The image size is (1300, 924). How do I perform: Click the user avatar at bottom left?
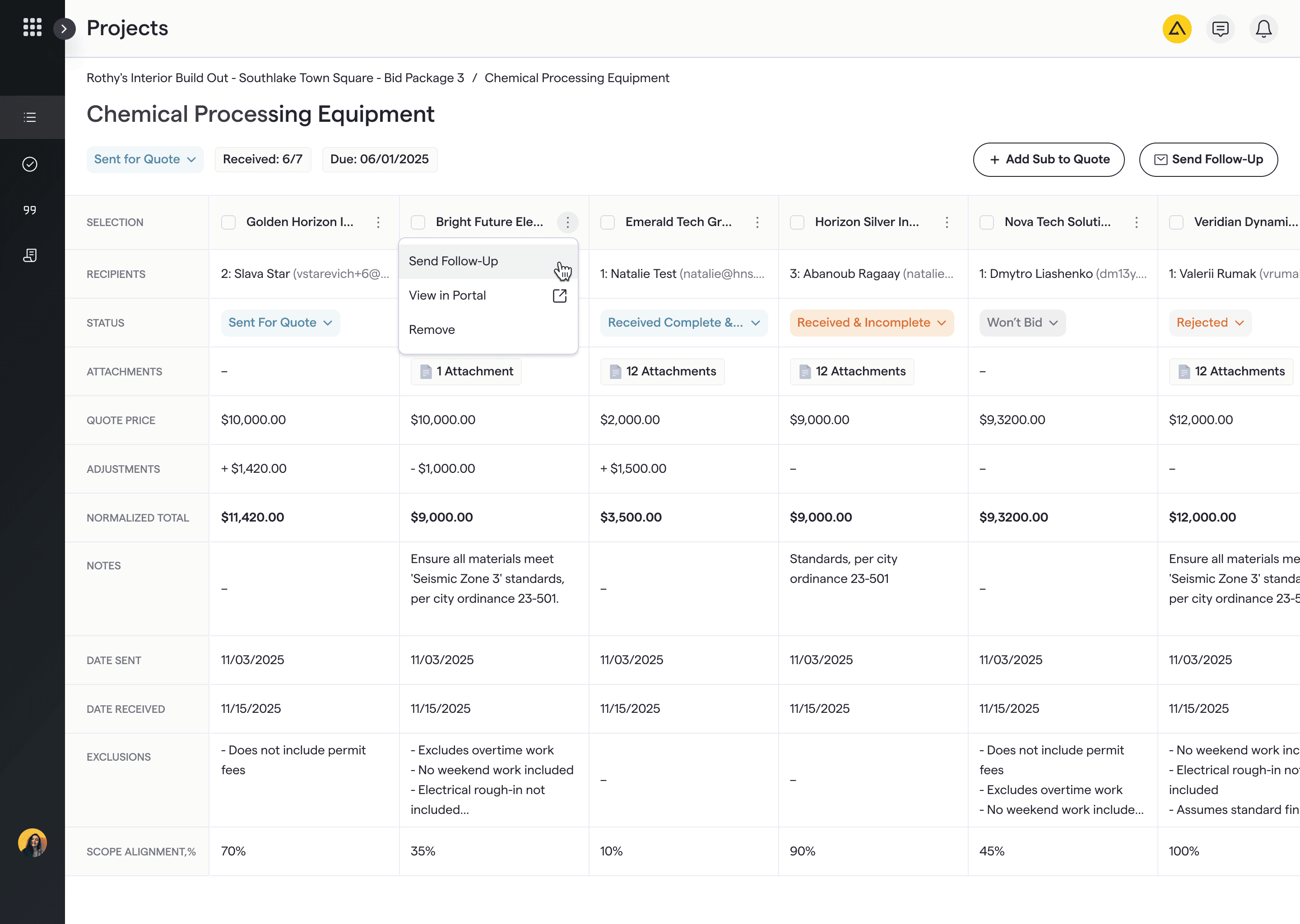[32, 843]
